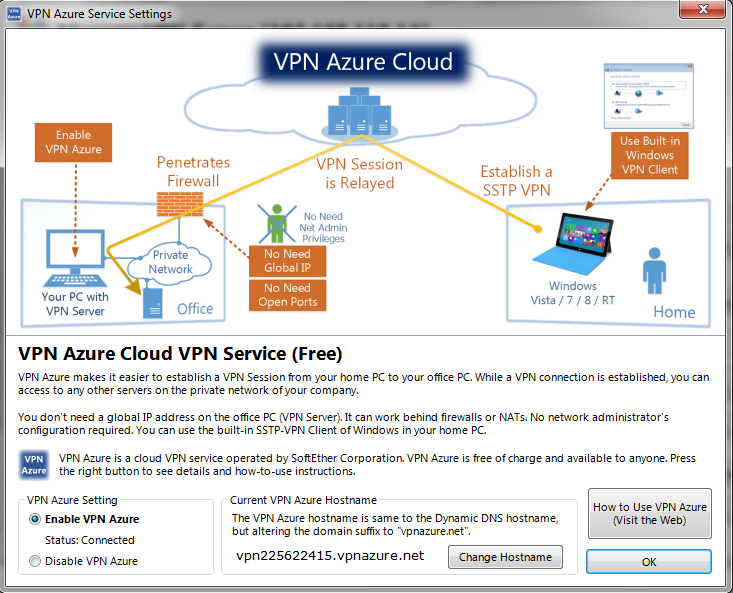Click the VPN Azure Setting group label

coord(72,500)
